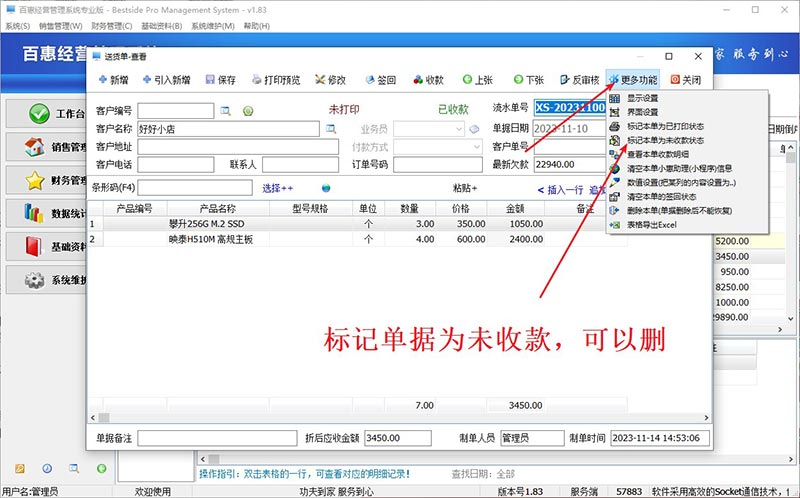The width and height of the screenshot is (800, 498).
Task: Click the 客户电话 input field
Action: tap(176, 164)
